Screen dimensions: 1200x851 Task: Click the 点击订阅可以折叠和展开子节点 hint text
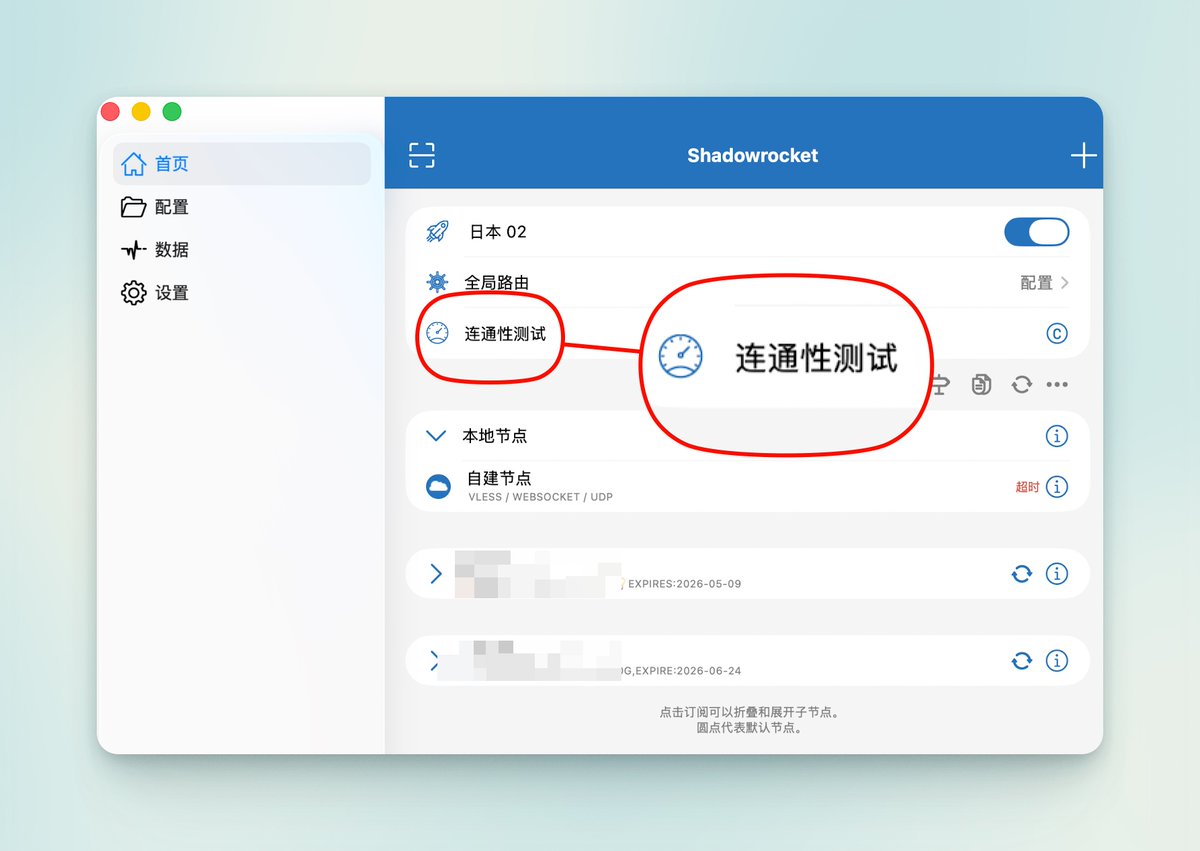coord(749,713)
